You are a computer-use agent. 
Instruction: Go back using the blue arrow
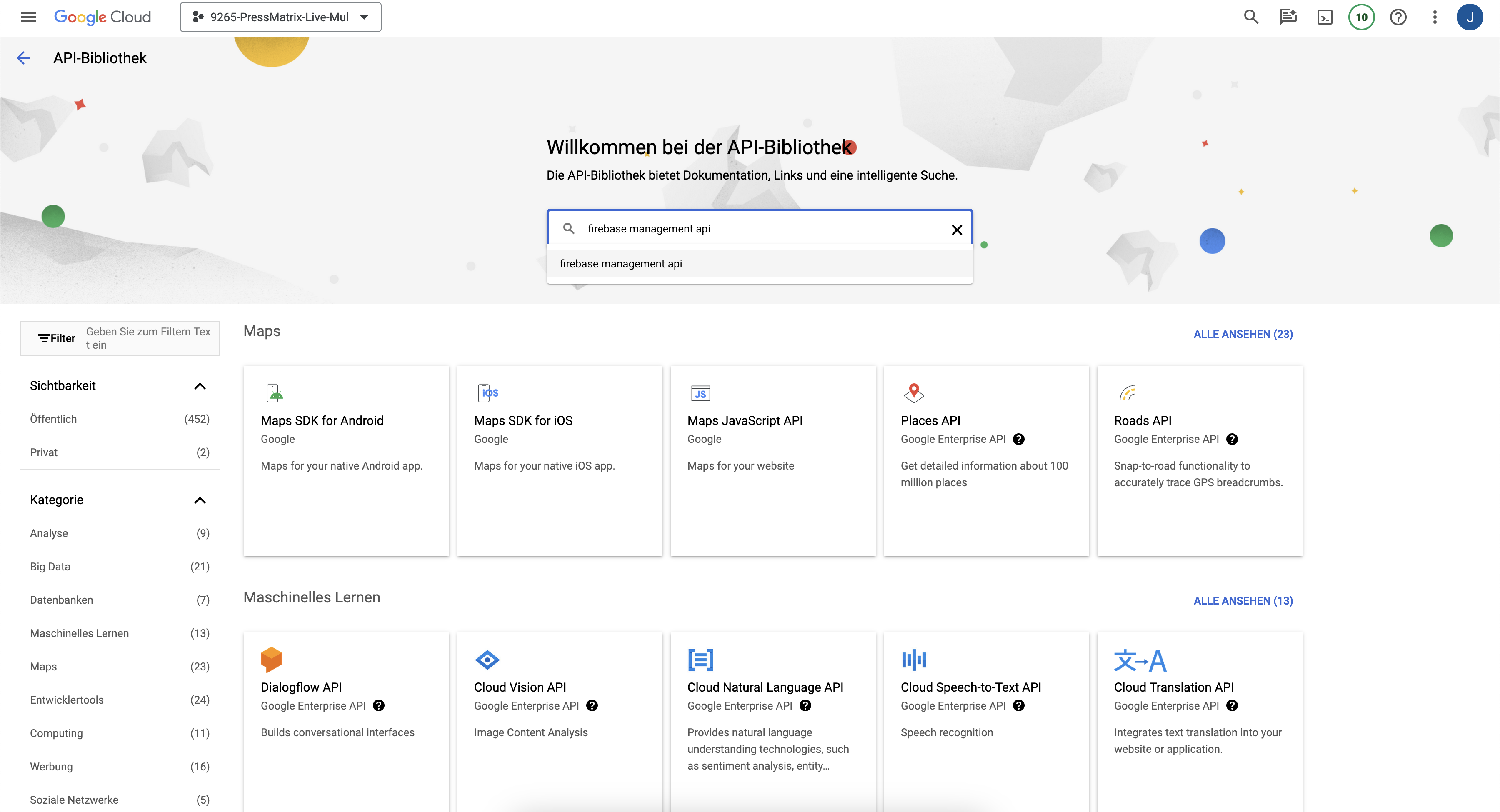(23, 57)
